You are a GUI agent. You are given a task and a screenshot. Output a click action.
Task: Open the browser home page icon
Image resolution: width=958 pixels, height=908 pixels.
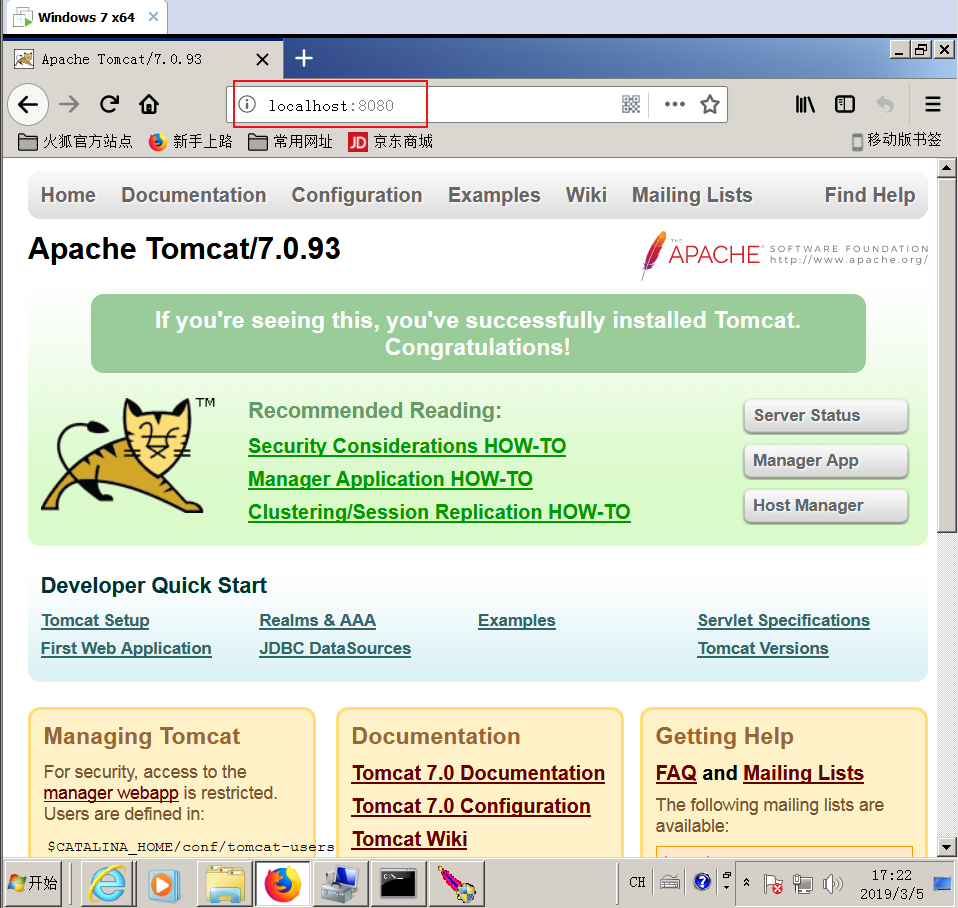click(148, 104)
